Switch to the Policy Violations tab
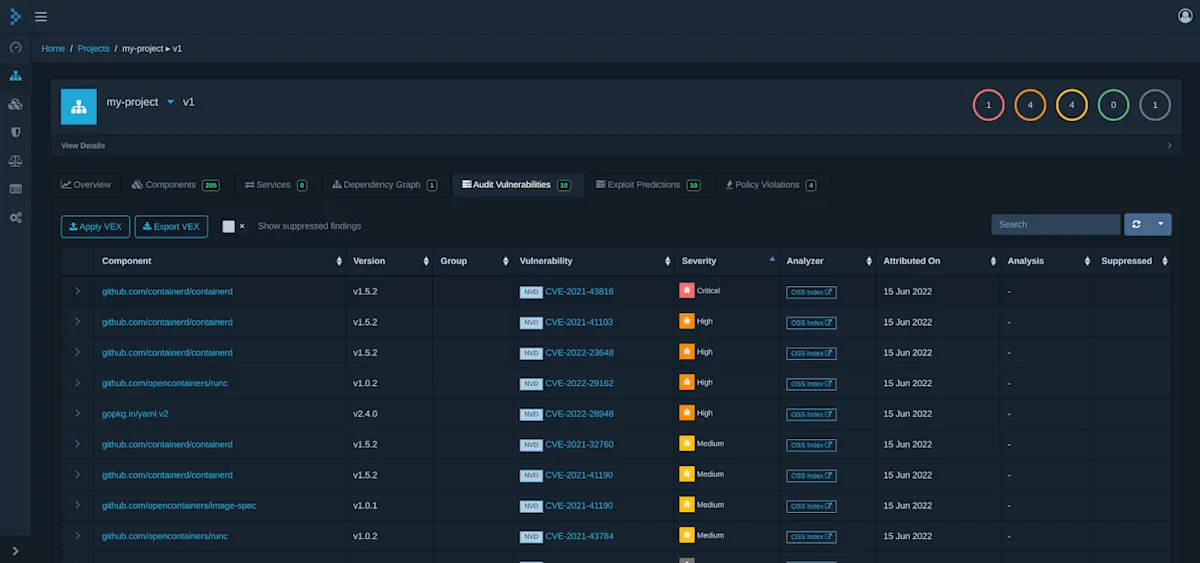 (771, 185)
